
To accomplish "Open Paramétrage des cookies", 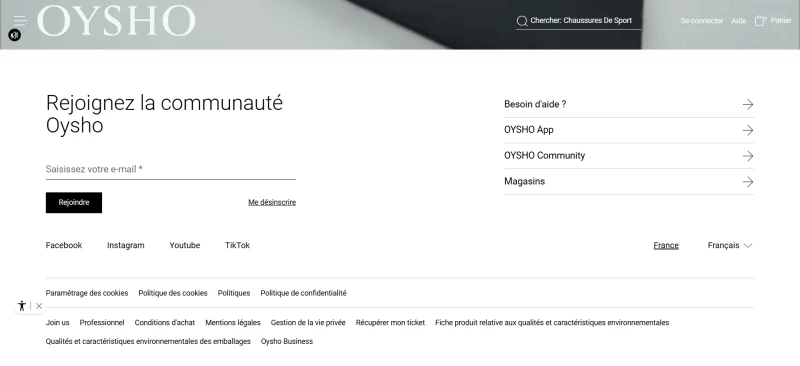I will (87, 293).
